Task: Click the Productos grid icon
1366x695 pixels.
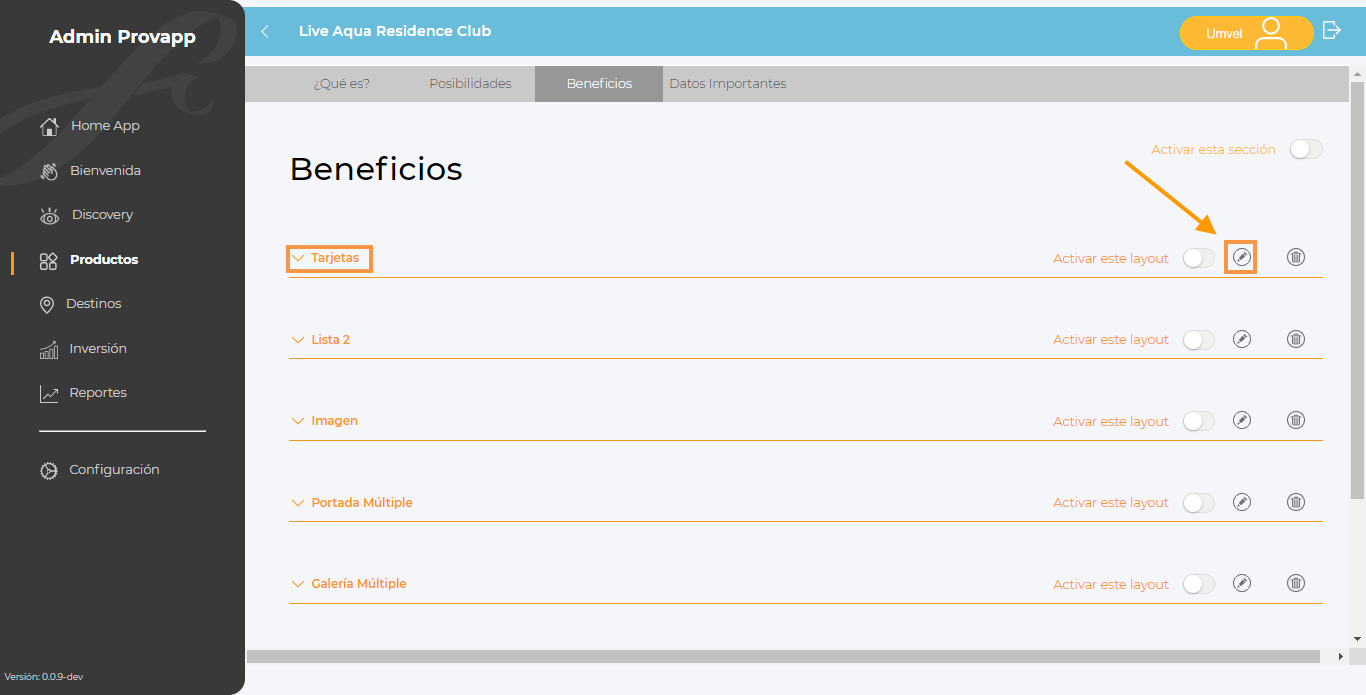Action: (49, 260)
